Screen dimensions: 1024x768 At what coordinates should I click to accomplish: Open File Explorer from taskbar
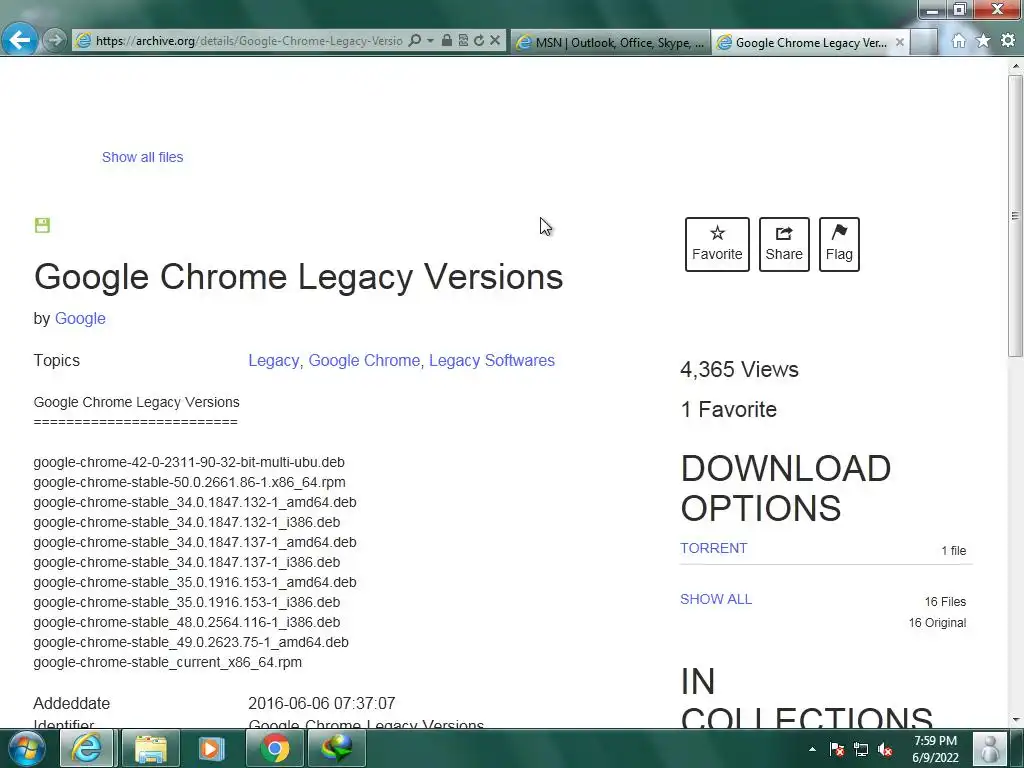point(151,748)
